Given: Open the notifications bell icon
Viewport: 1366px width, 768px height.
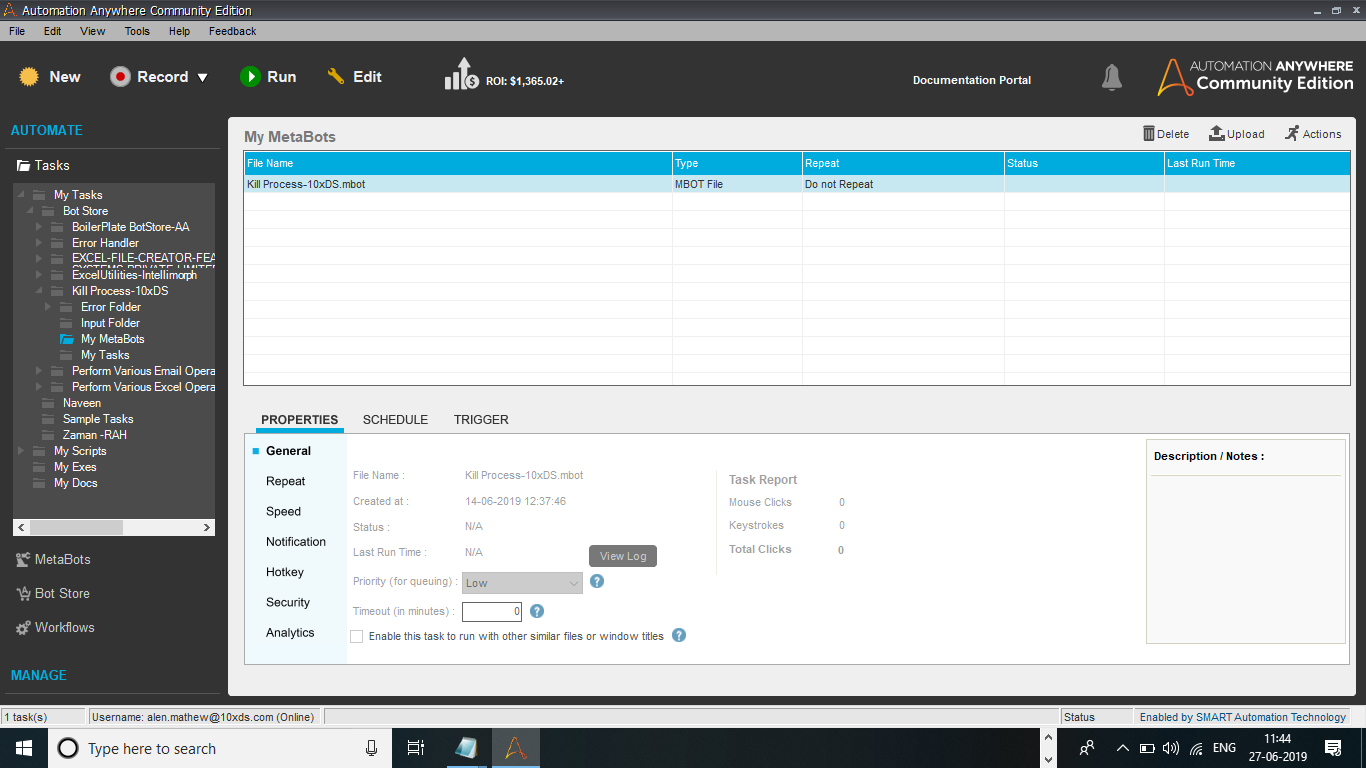Looking at the screenshot, I should tap(1111, 78).
